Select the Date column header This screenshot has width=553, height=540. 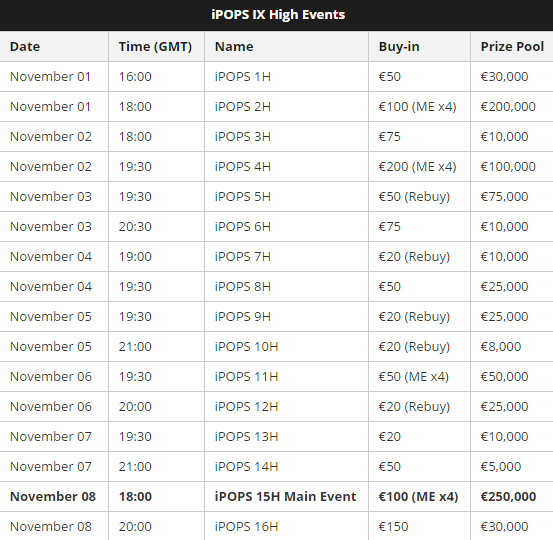[x=25, y=47]
